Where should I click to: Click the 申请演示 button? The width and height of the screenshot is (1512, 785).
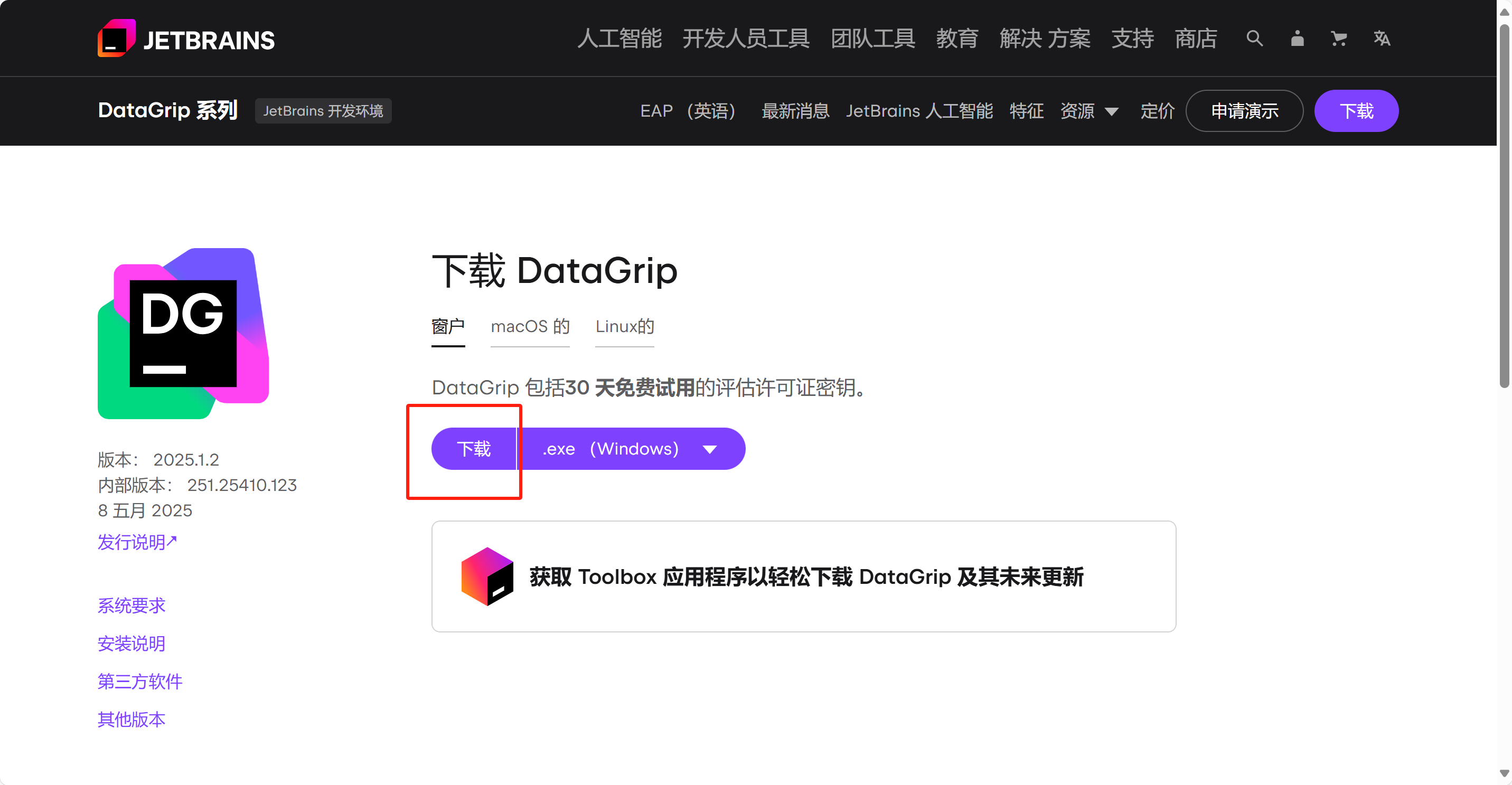(1244, 111)
